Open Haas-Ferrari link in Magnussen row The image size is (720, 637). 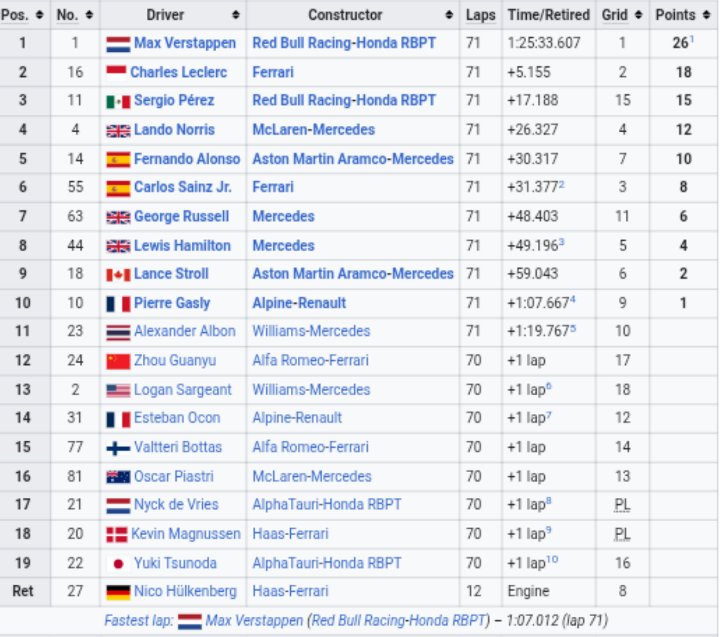(290, 534)
